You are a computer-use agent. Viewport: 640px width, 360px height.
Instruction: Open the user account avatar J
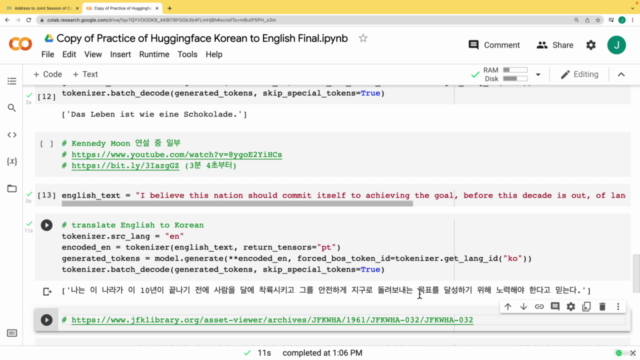pyautogui.click(x=616, y=45)
